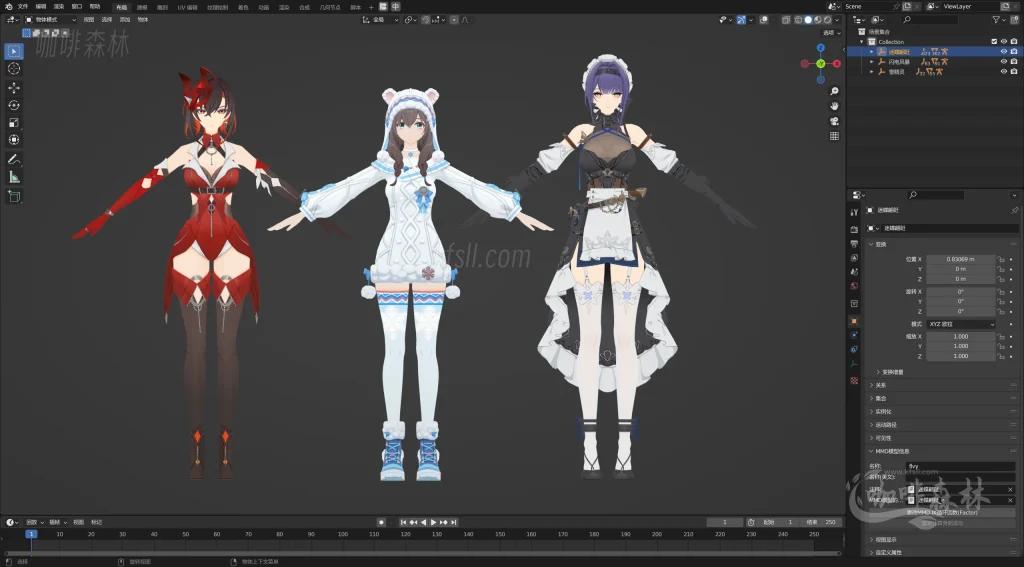Open the Render properties tab
Viewport: 1024px width, 567px height.
[854, 229]
